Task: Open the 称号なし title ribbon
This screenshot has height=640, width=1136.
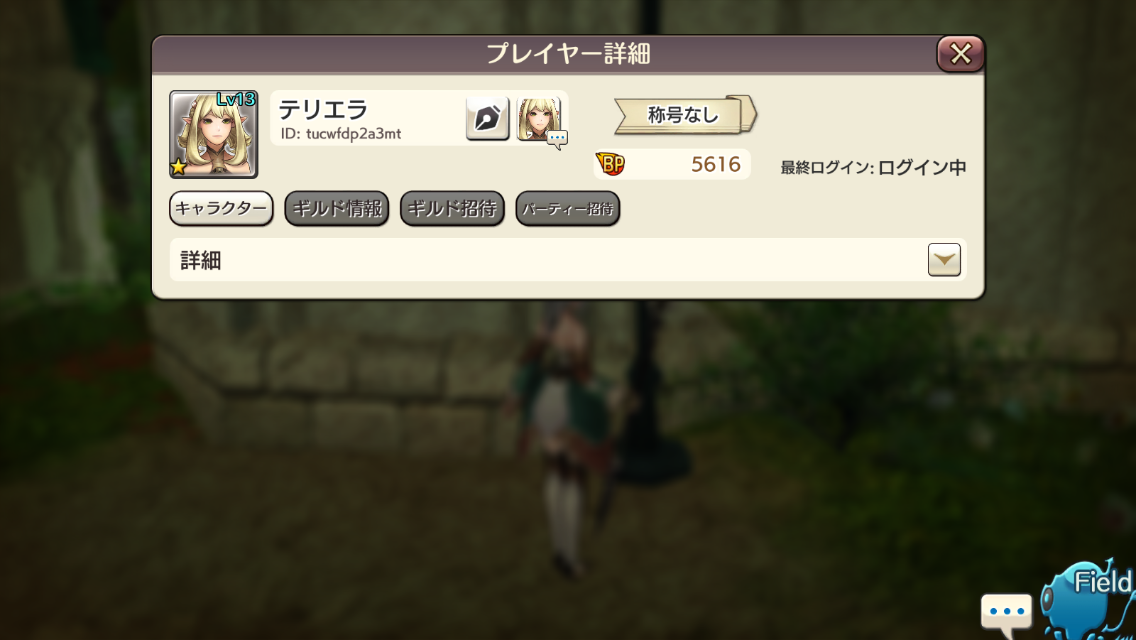Action: click(685, 115)
